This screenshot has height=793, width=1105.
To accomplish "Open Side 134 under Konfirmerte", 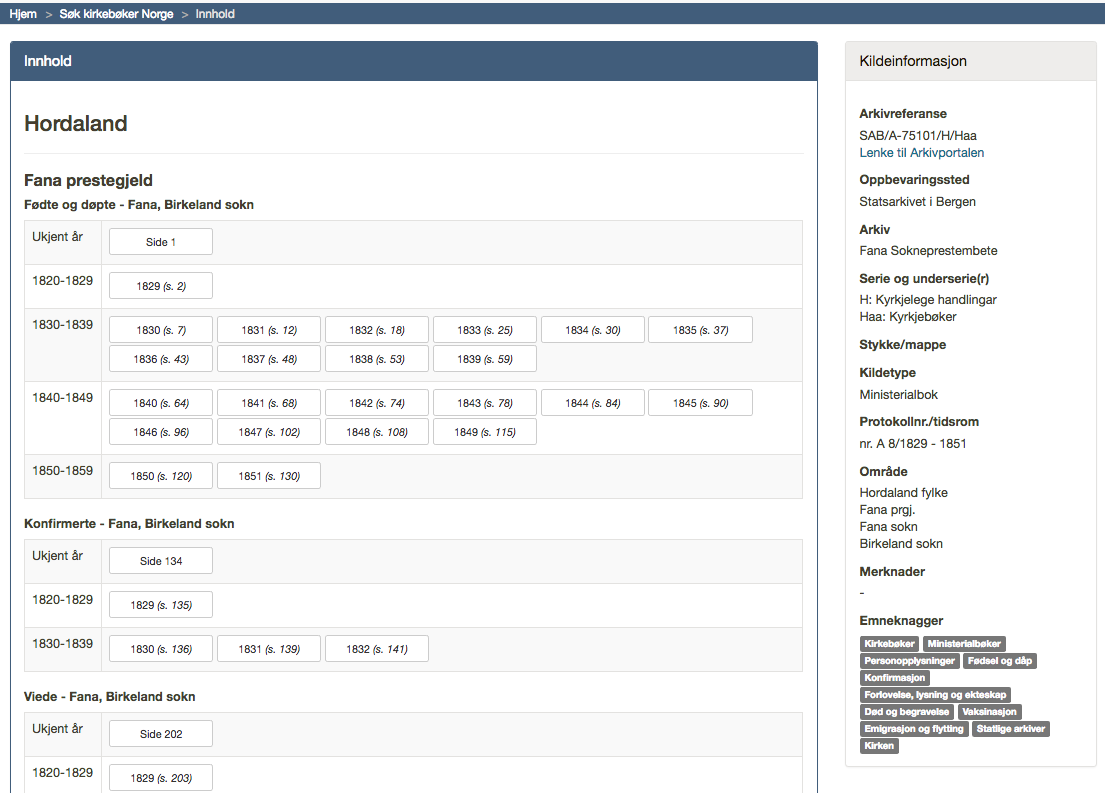I will 160,561.
